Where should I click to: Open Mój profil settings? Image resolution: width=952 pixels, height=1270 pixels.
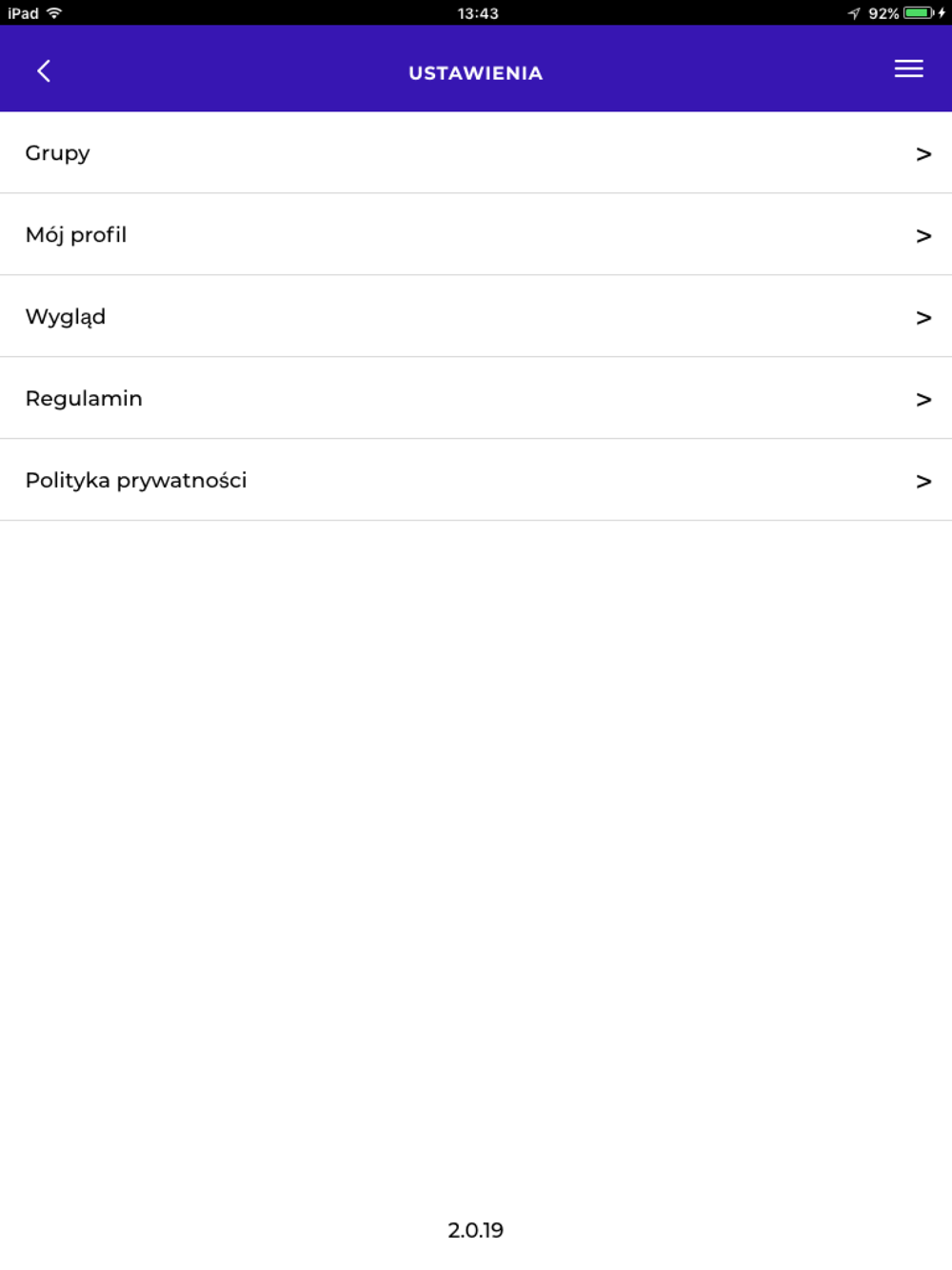[76, 235]
